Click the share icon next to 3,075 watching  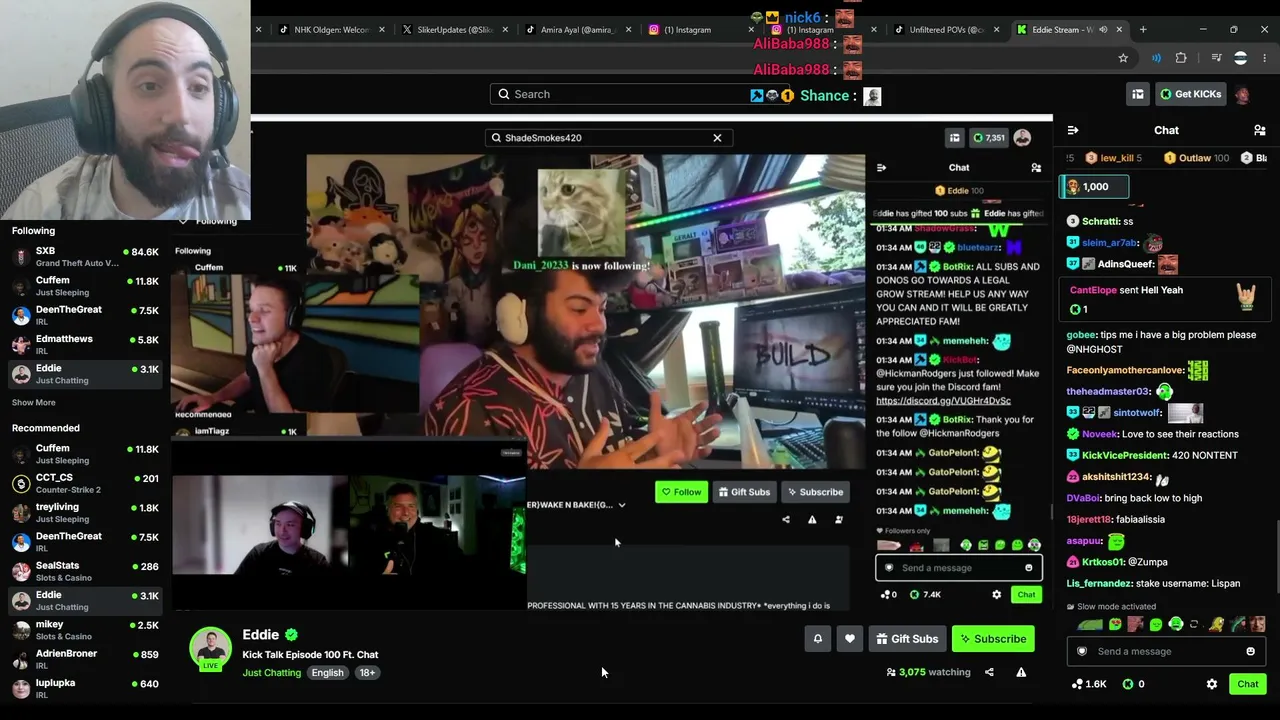(x=989, y=672)
